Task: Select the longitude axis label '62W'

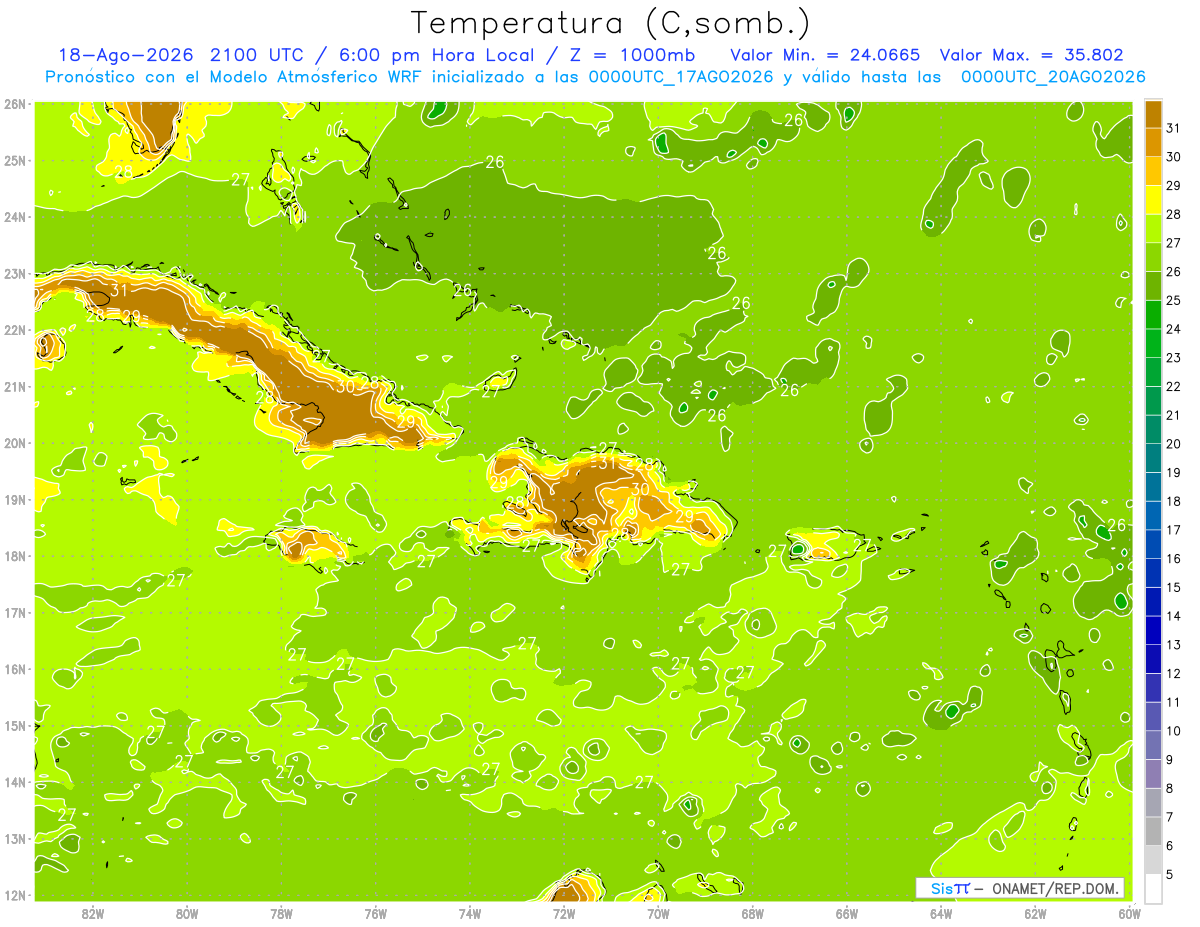Action: (1035, 913)
